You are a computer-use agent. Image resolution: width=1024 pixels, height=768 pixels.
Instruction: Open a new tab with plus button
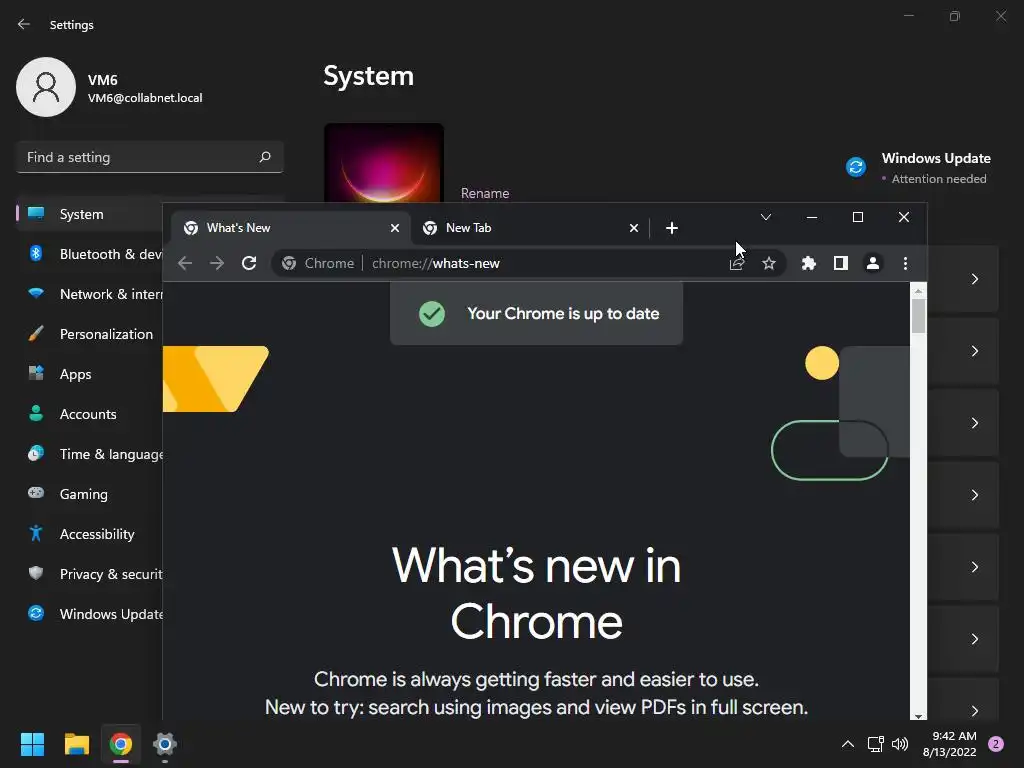[x=672, y=228]
